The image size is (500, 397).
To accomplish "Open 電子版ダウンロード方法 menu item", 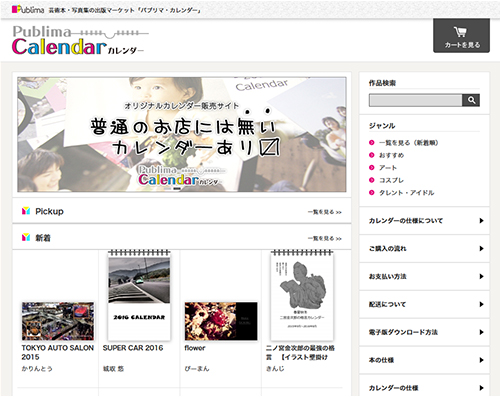I will point(424,332).
